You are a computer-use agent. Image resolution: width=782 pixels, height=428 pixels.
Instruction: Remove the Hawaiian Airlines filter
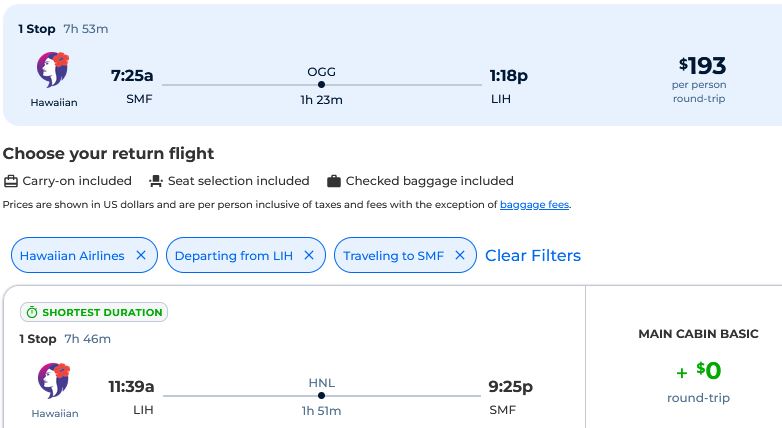pos(141,256)
